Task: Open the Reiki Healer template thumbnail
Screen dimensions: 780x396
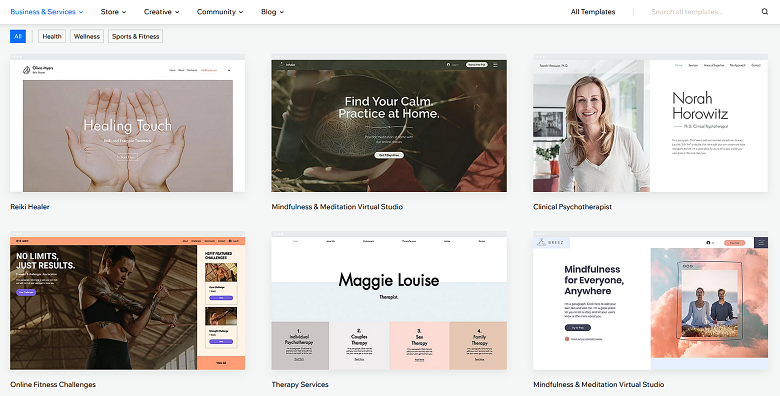Action: tap(127, 123)
